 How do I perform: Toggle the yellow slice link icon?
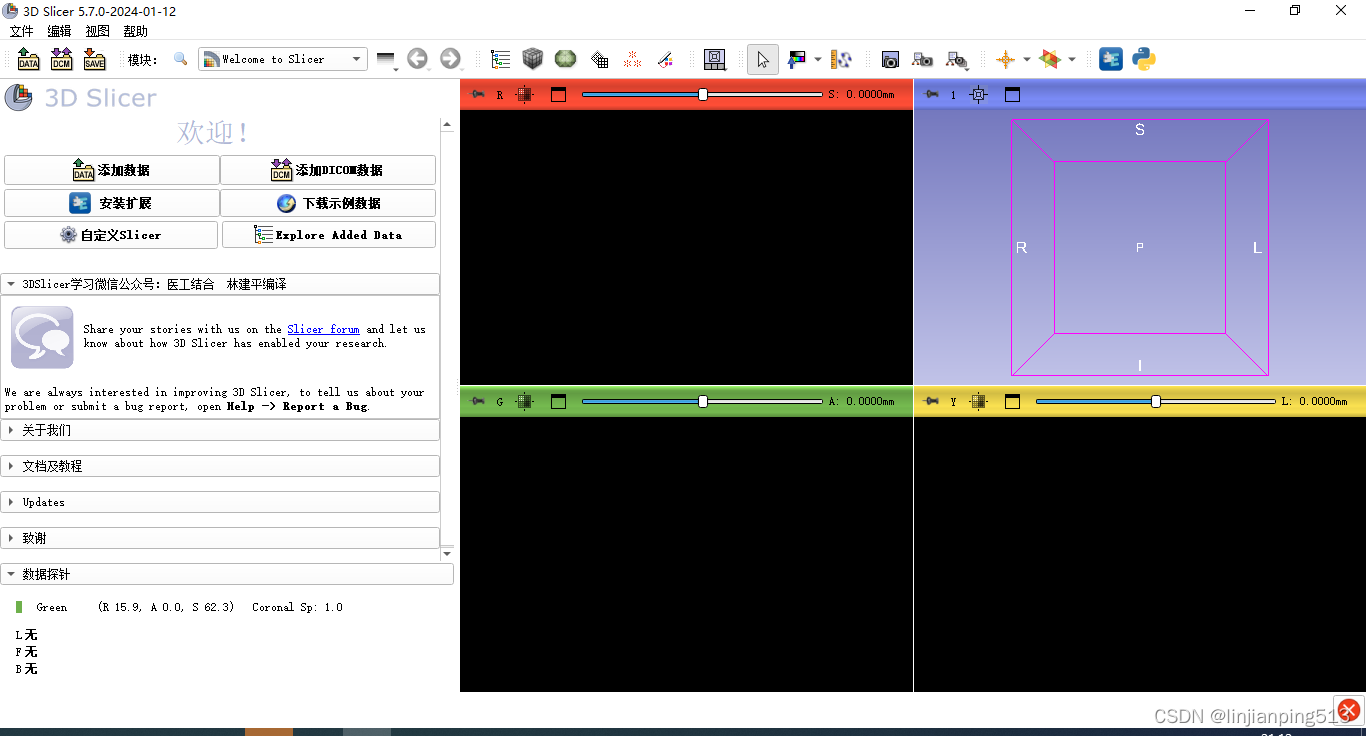978,401
